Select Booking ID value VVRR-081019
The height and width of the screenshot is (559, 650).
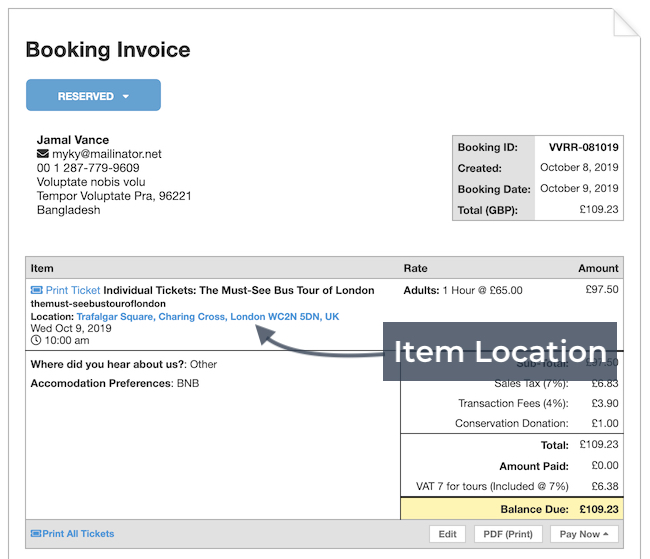(583, 147)
